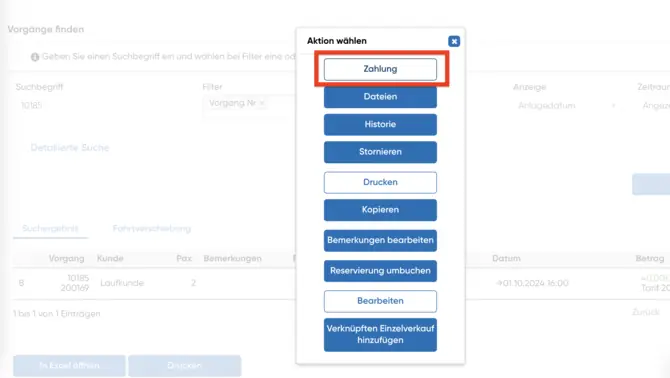Select the Stornieren action
This screenshot has height=378, width=670.
(x=380, y=152)
